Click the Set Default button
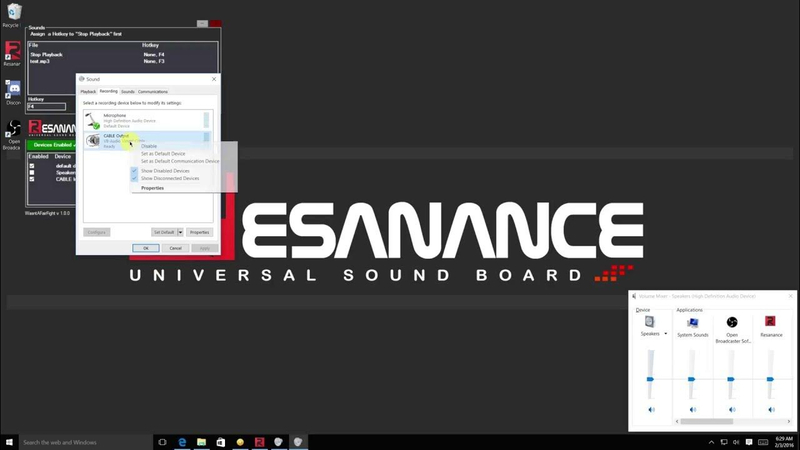Image resolution: width=800 pixels, height=450 pixels. pos(164,232)
